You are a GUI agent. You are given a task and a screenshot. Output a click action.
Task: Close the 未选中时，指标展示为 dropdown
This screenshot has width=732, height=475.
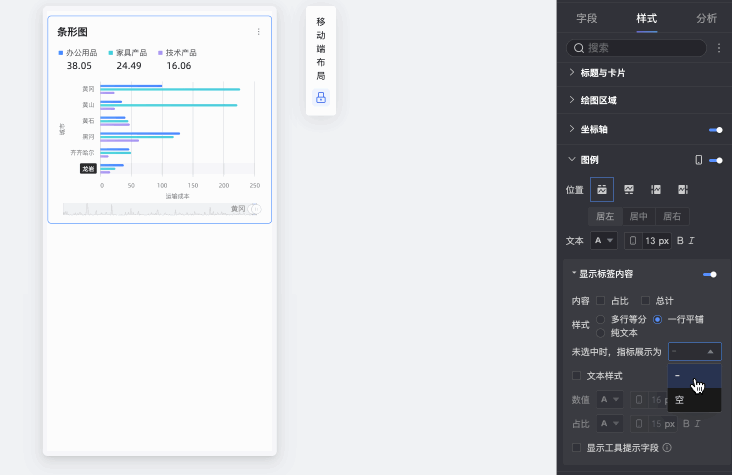click(x=695, y=351)
